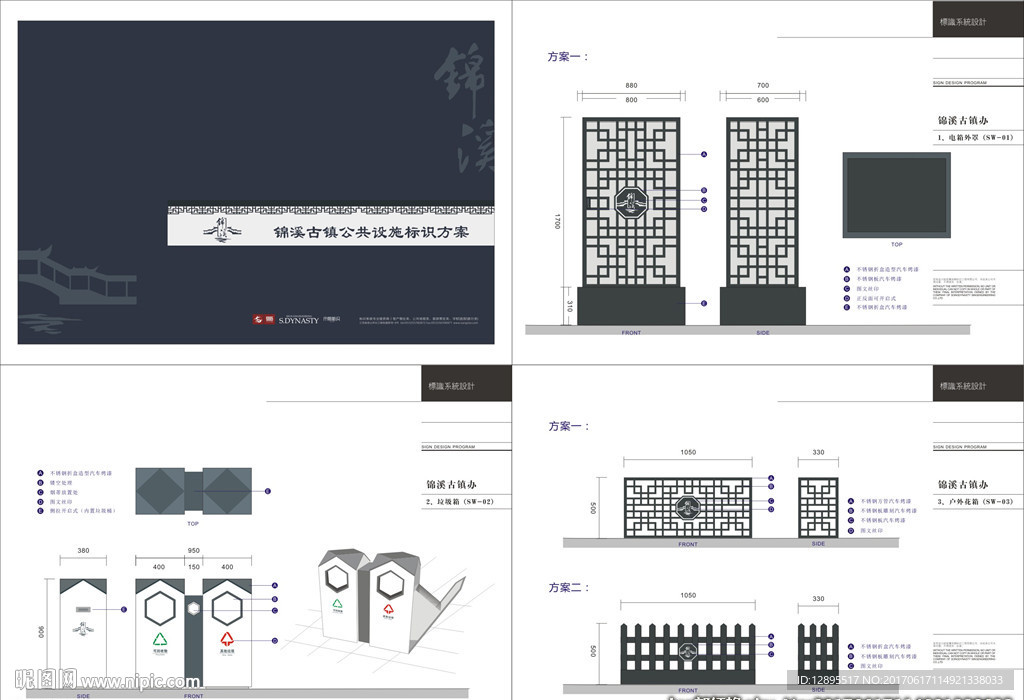Click the 900 bin height dimension
Screen dimensions: 1024x700
pos(40,632)
